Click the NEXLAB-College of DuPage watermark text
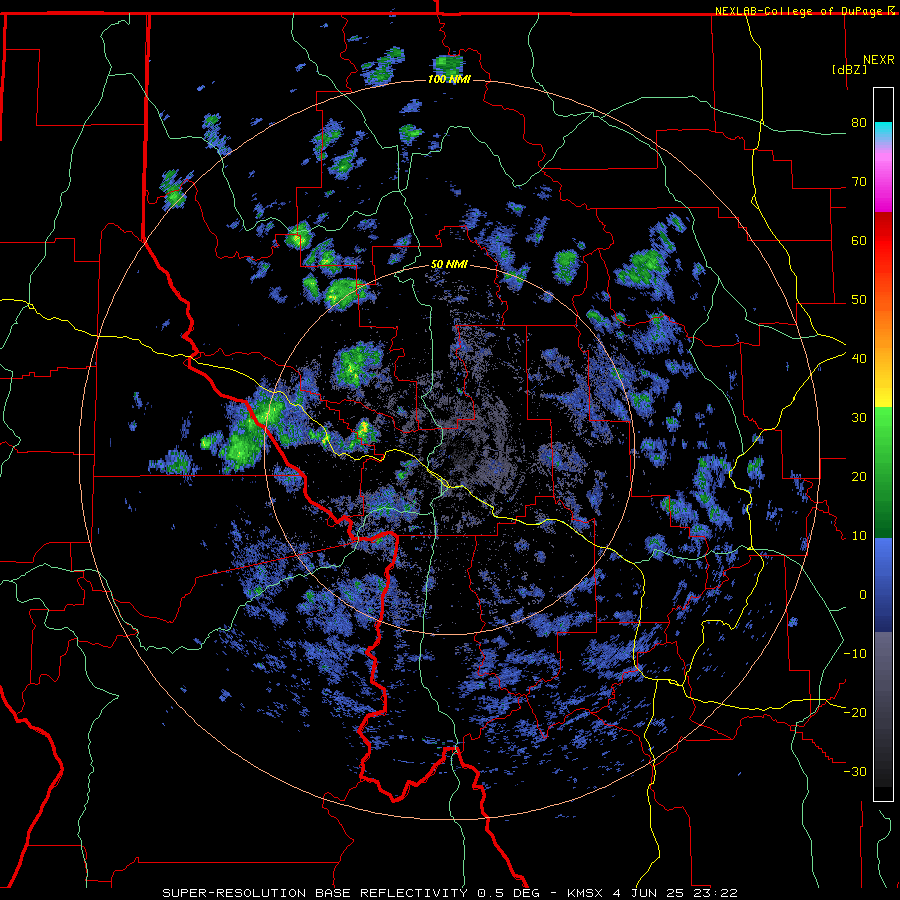Screen dimensions: 900x900 point(801,11)
